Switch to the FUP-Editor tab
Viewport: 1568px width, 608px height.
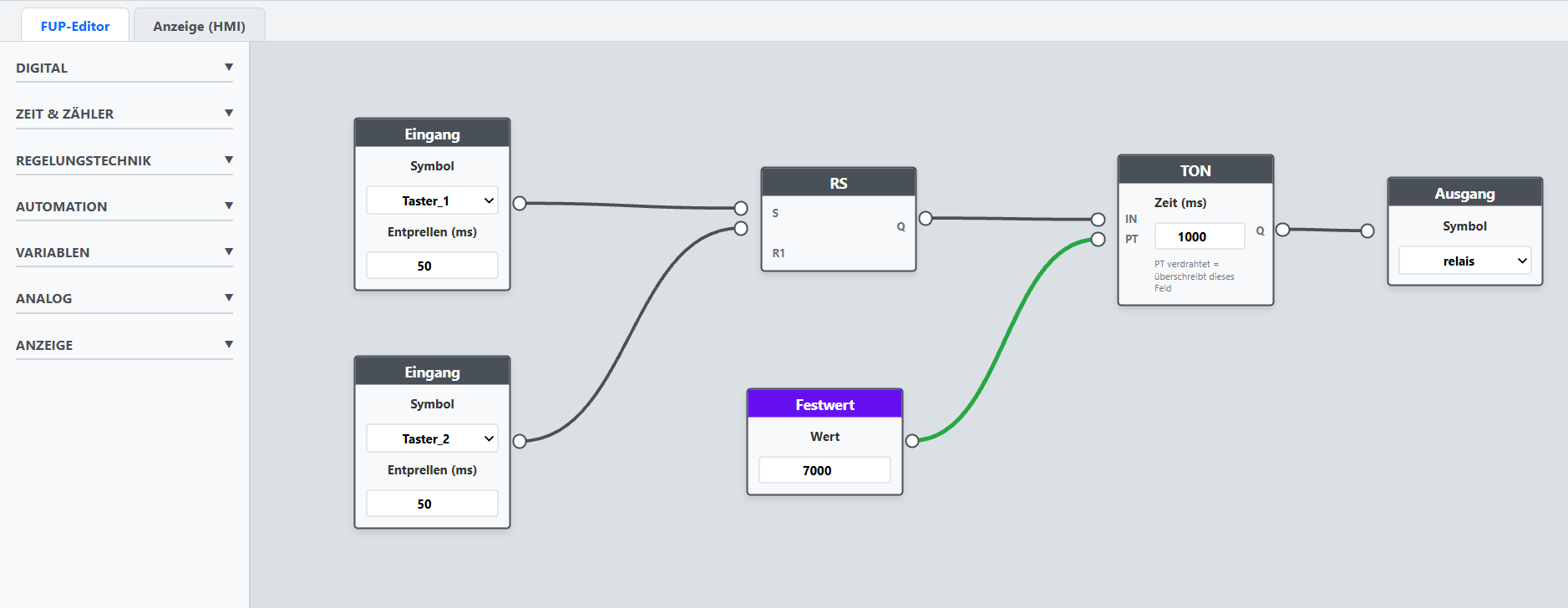(75, 26)
